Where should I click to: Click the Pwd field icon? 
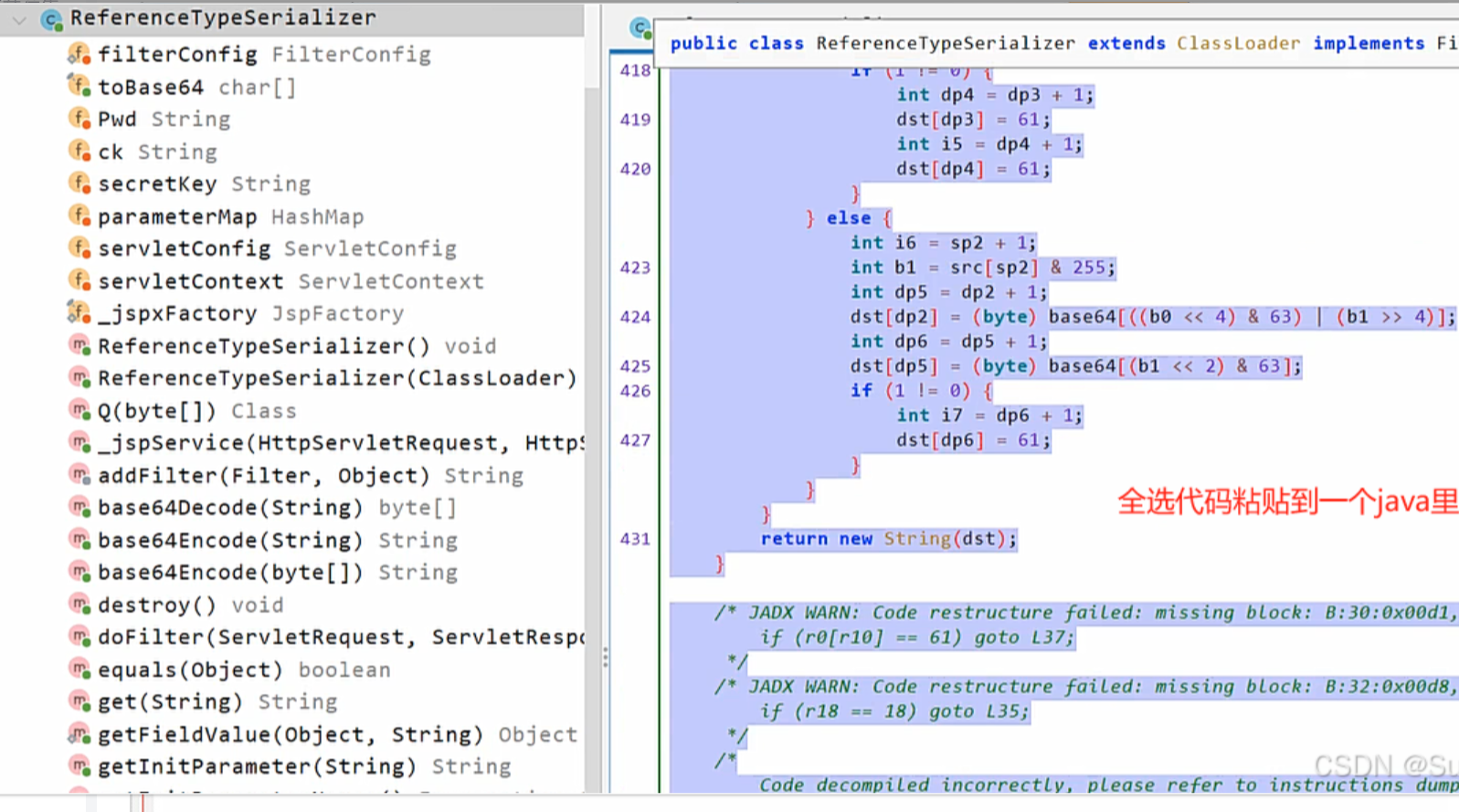pyautogui.click(x=79, y=119)
